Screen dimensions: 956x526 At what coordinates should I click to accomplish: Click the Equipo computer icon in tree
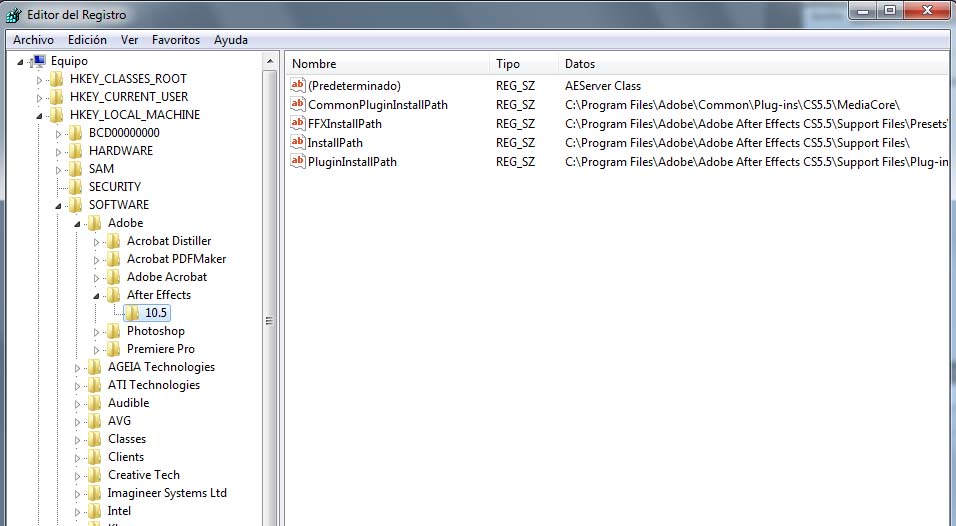(39, 61)
